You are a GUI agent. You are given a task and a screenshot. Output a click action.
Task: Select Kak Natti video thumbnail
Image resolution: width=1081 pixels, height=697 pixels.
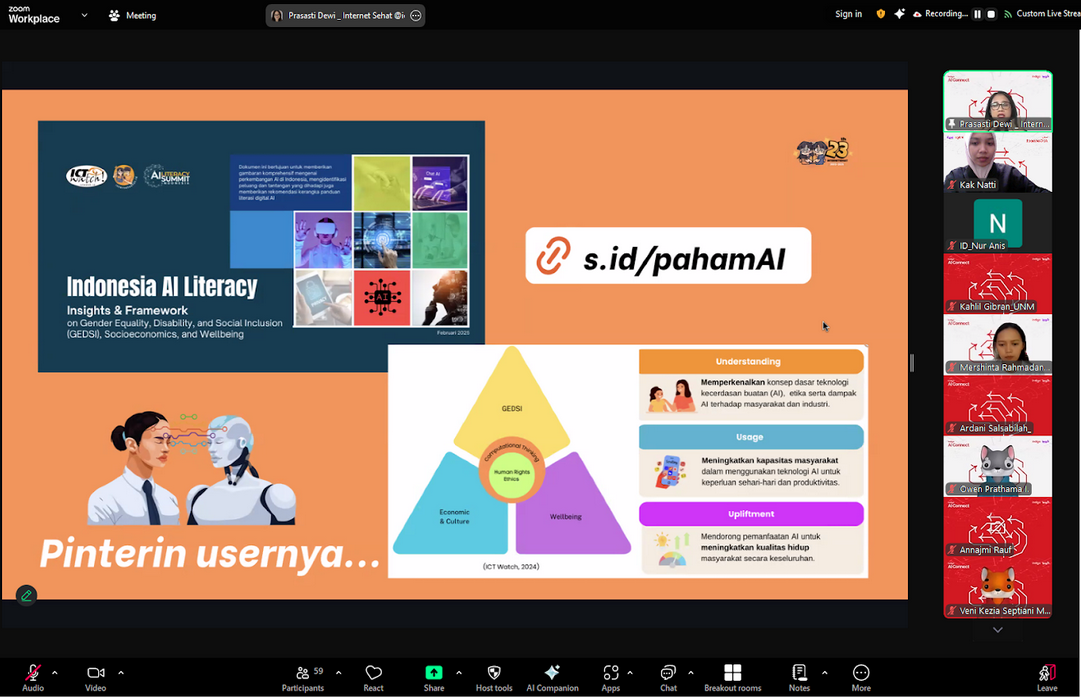click(x=998, y=162)
